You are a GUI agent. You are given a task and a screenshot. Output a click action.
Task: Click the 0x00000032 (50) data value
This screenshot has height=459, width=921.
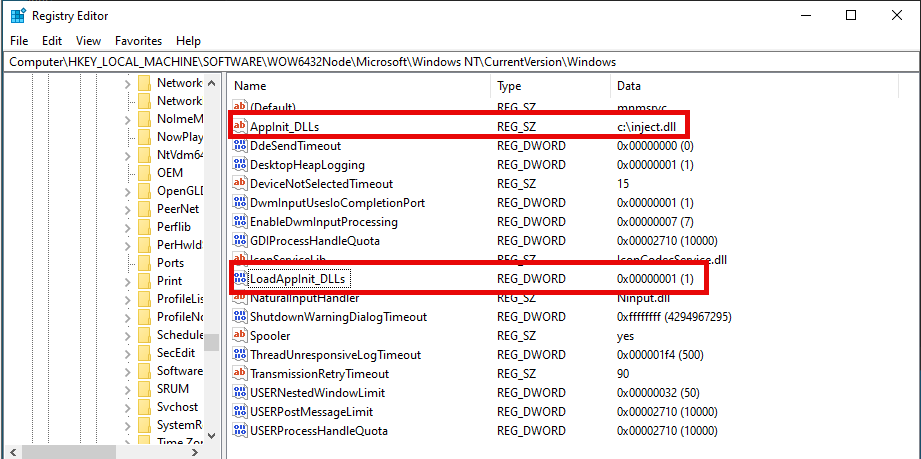coord(657,393)
